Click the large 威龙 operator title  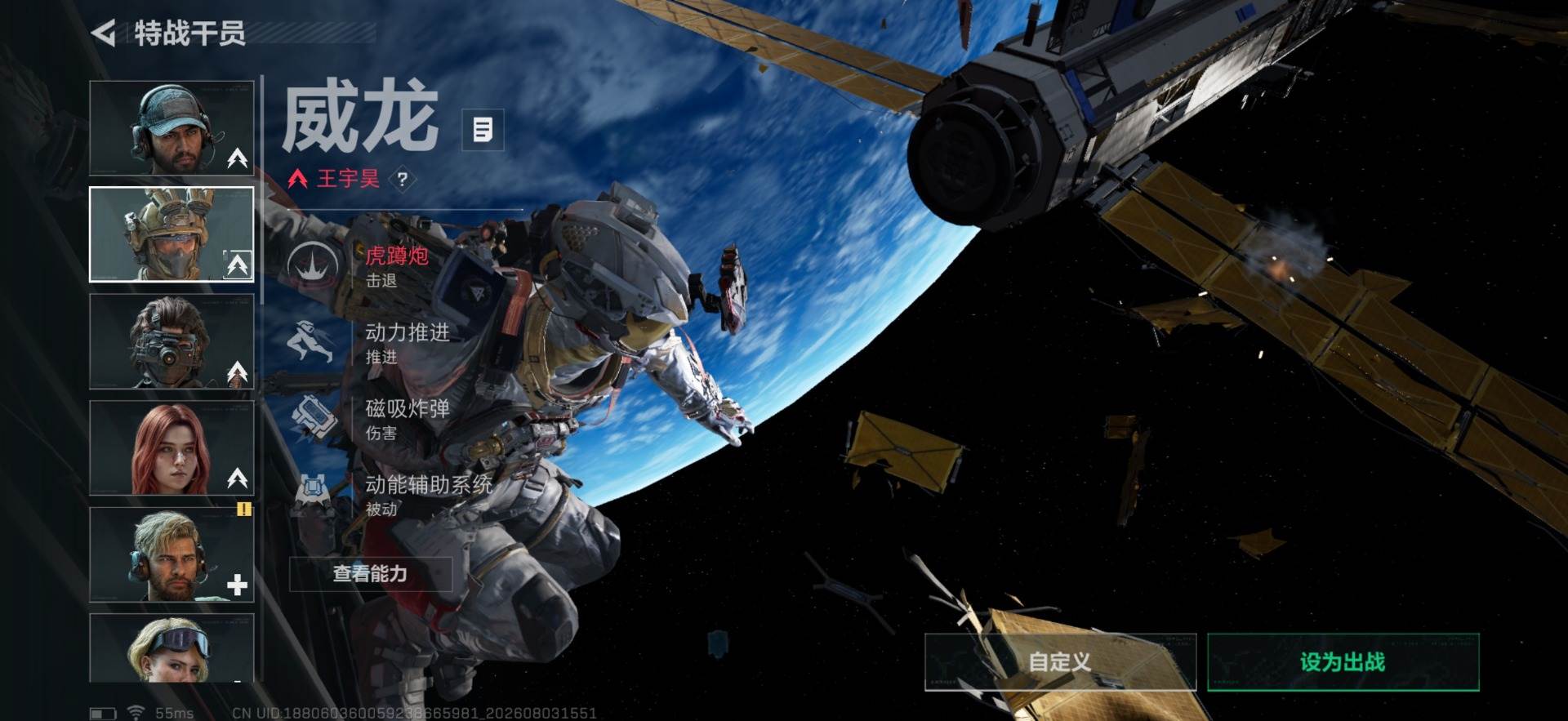(x=360, y=117)
